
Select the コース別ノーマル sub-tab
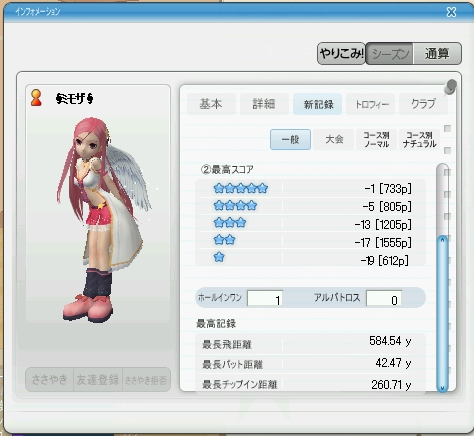pyautogui.click(x=376, y=139)
